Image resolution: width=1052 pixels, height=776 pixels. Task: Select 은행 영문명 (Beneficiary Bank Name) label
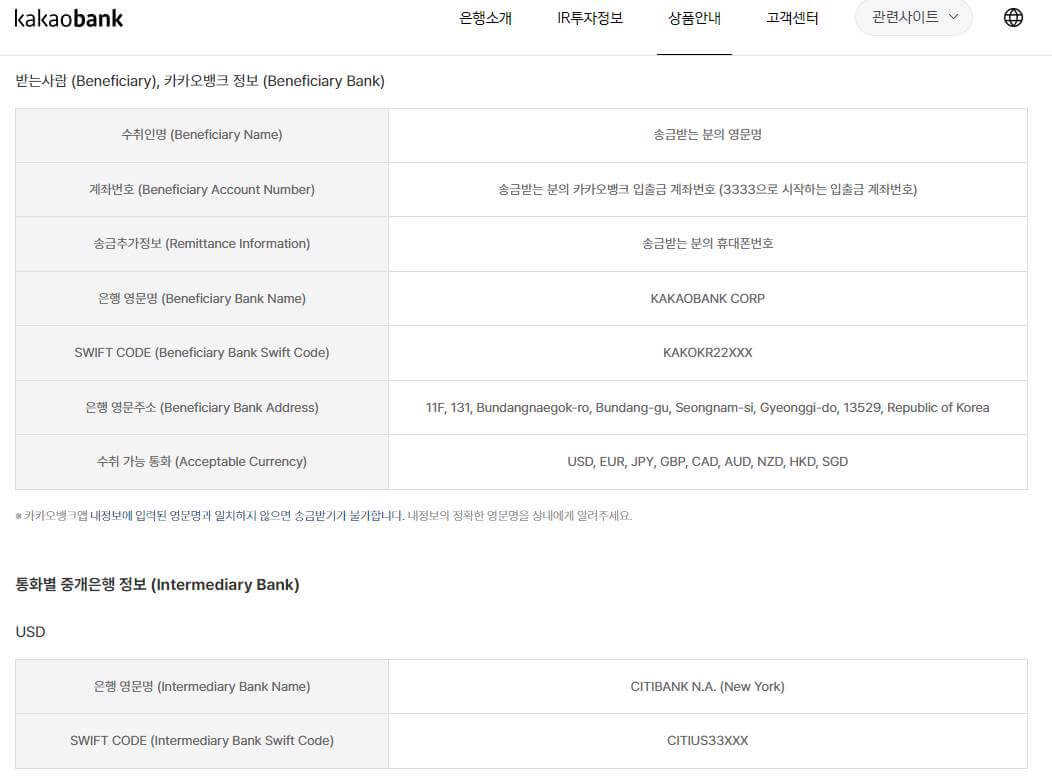(202, 298)
